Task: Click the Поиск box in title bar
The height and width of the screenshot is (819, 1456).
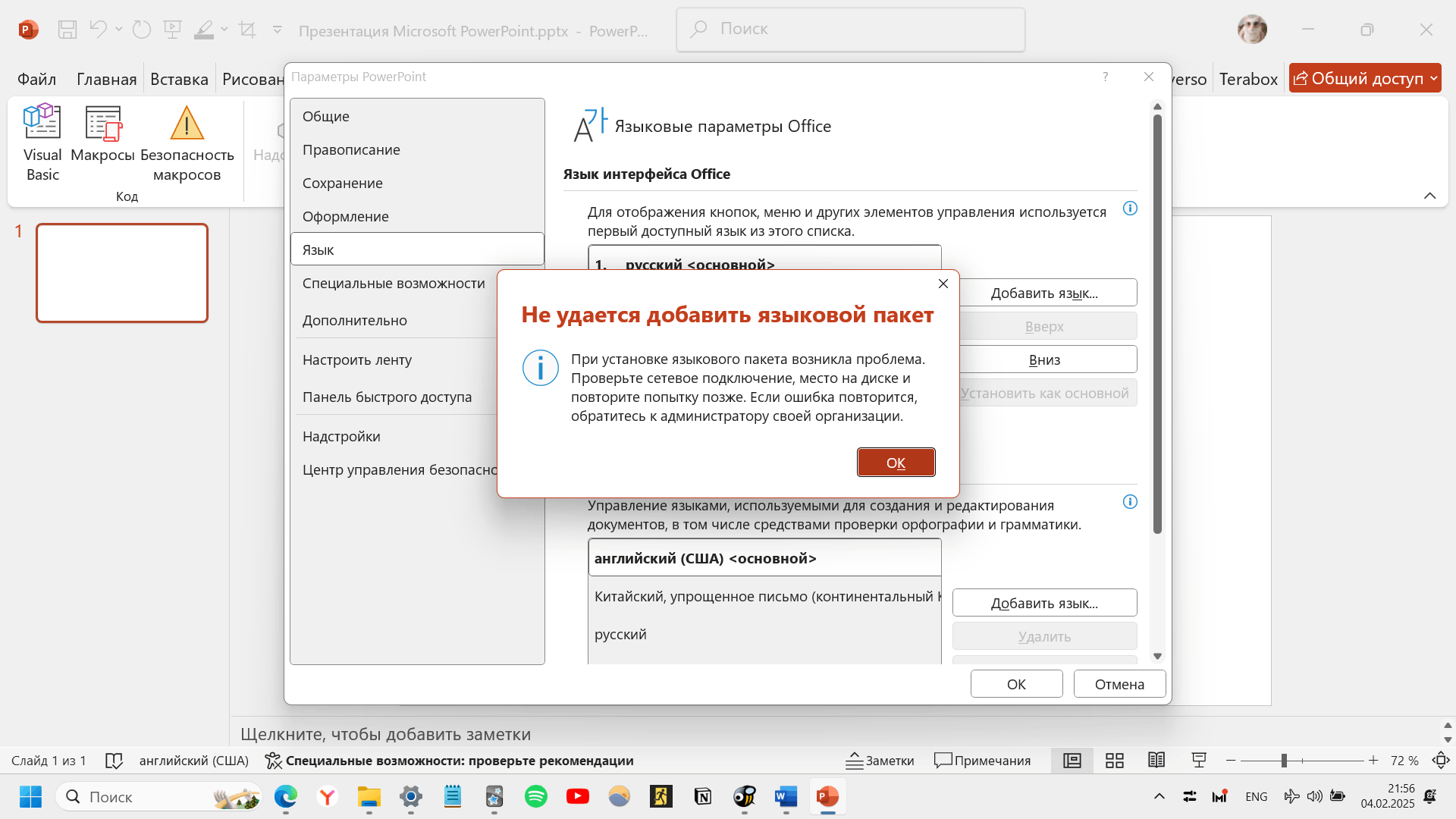Action: 850,29
